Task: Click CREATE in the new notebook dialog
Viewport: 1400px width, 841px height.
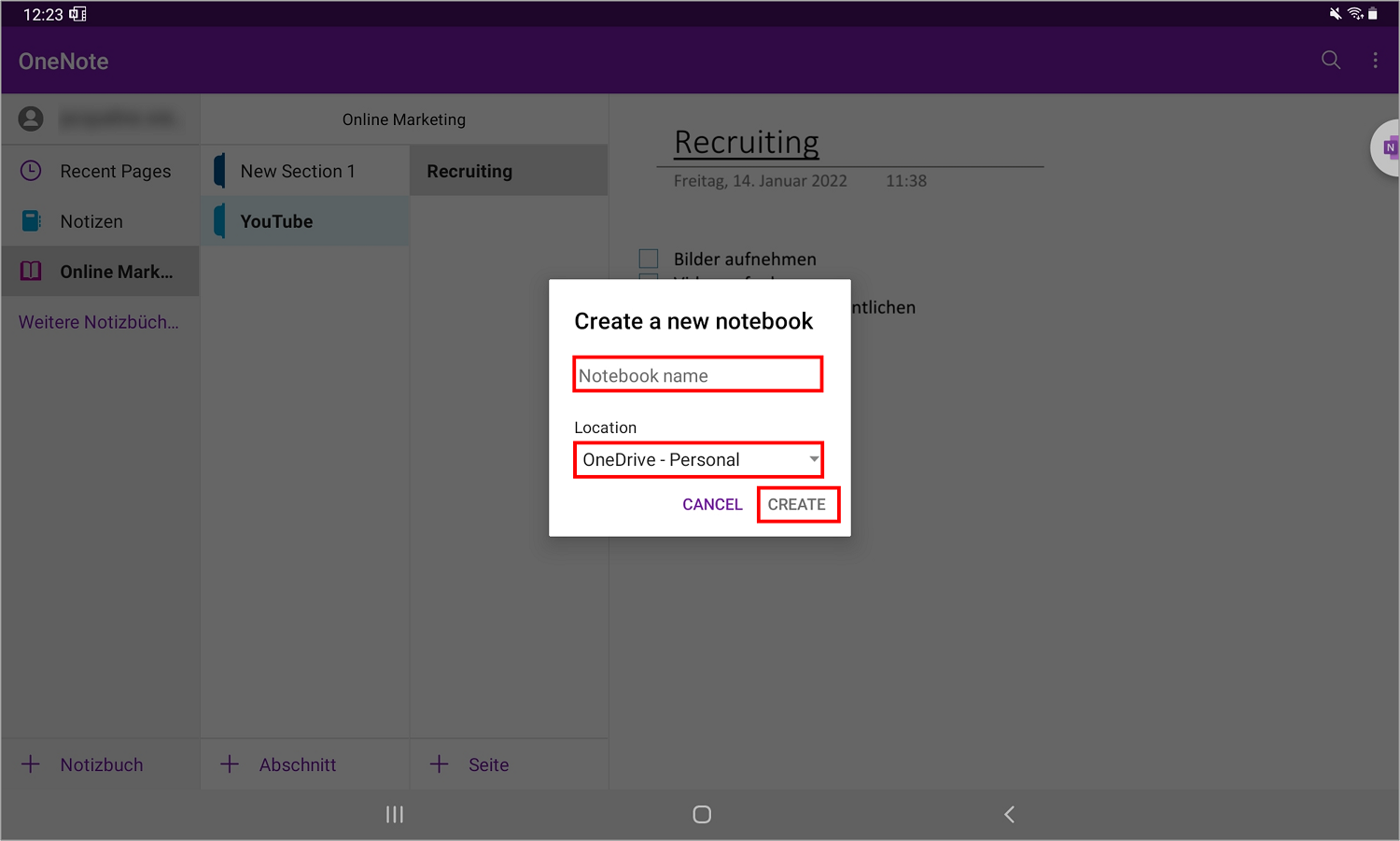Action: (x=797, y=504)
